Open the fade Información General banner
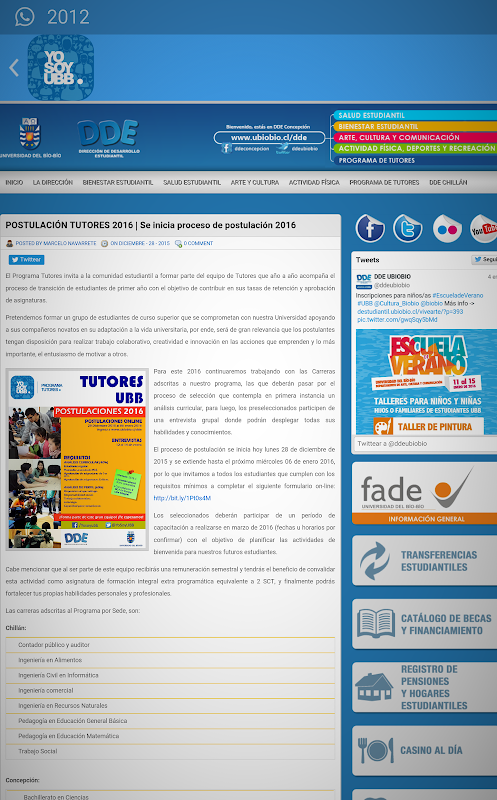Viewport: 497px width, 800px height. tap(425, 493)
